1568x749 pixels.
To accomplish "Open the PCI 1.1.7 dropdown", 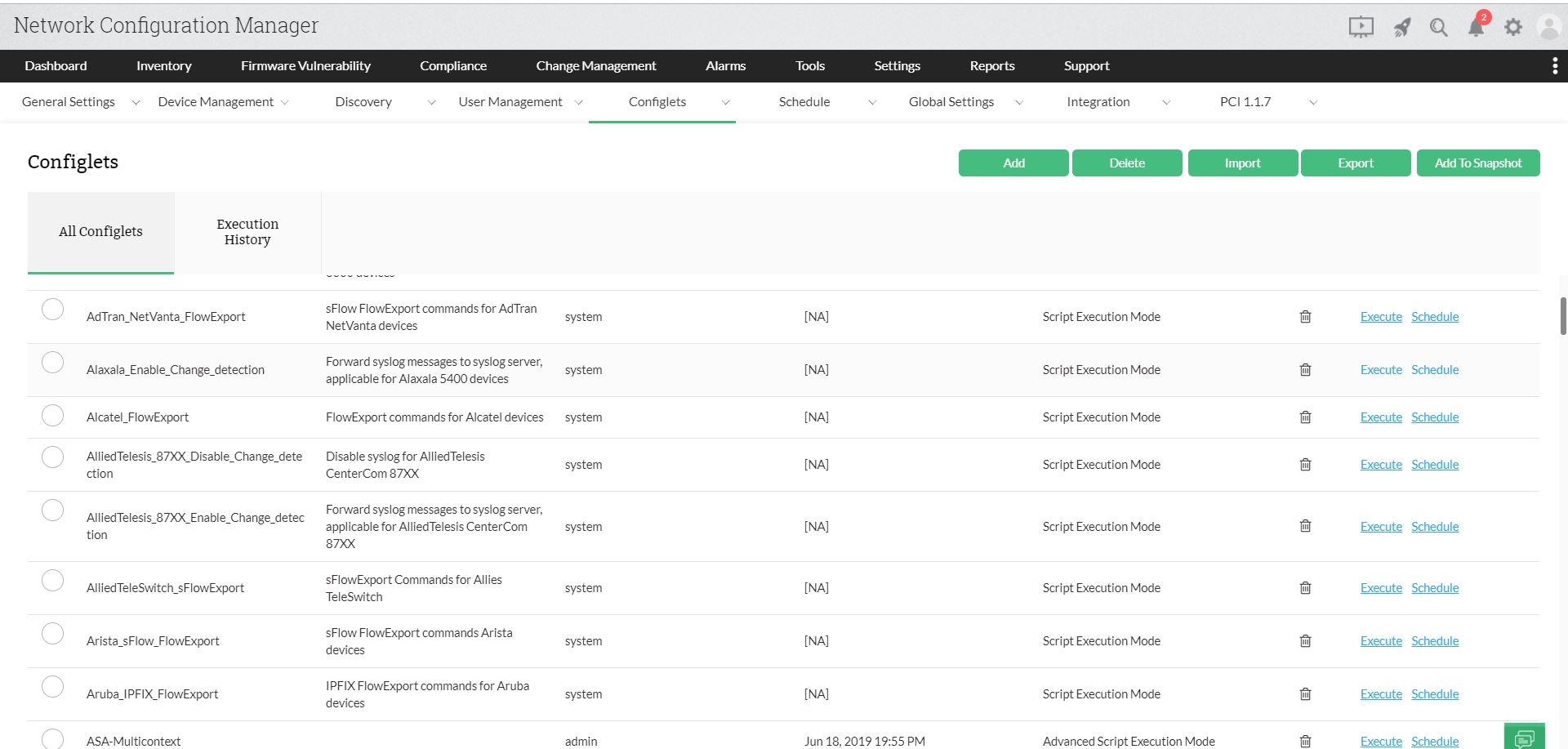I will click(x=1313, y=102).
